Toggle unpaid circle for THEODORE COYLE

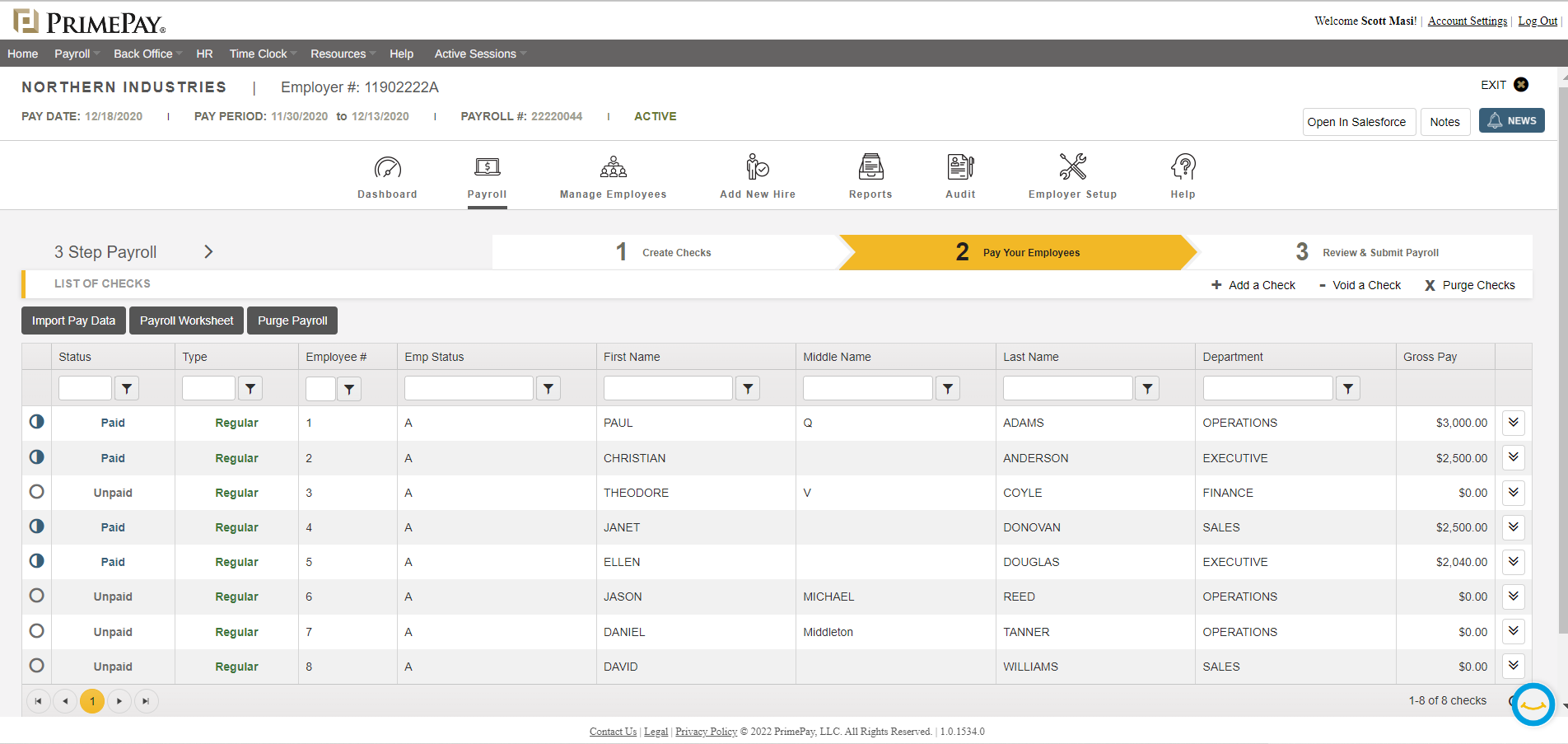pyautogui.click(x=36, y=492)
